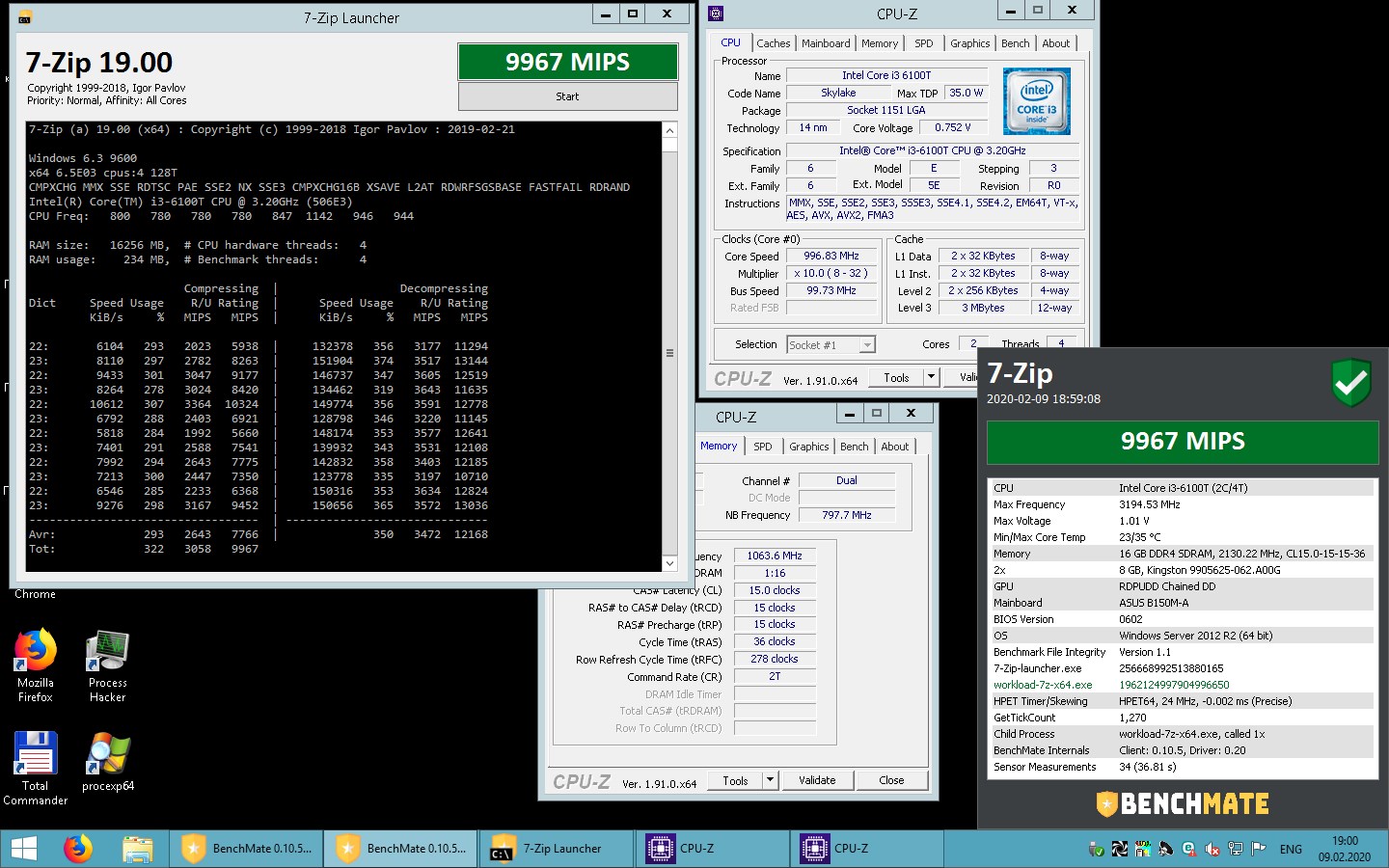The height and width of the screenshot is (868, 1389).
Task: Expand Tools arrow in CPU-Z CPU window
Action: point(932,377)
